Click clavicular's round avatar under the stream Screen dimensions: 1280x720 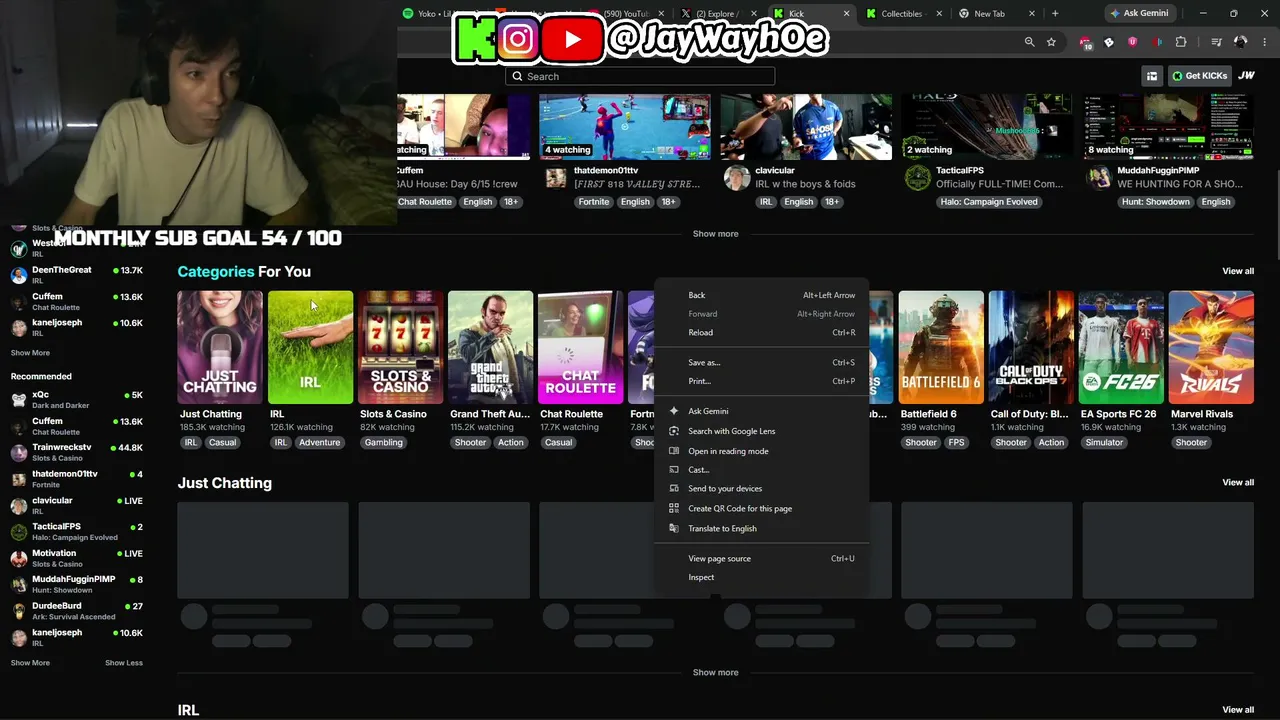point(737,178)
